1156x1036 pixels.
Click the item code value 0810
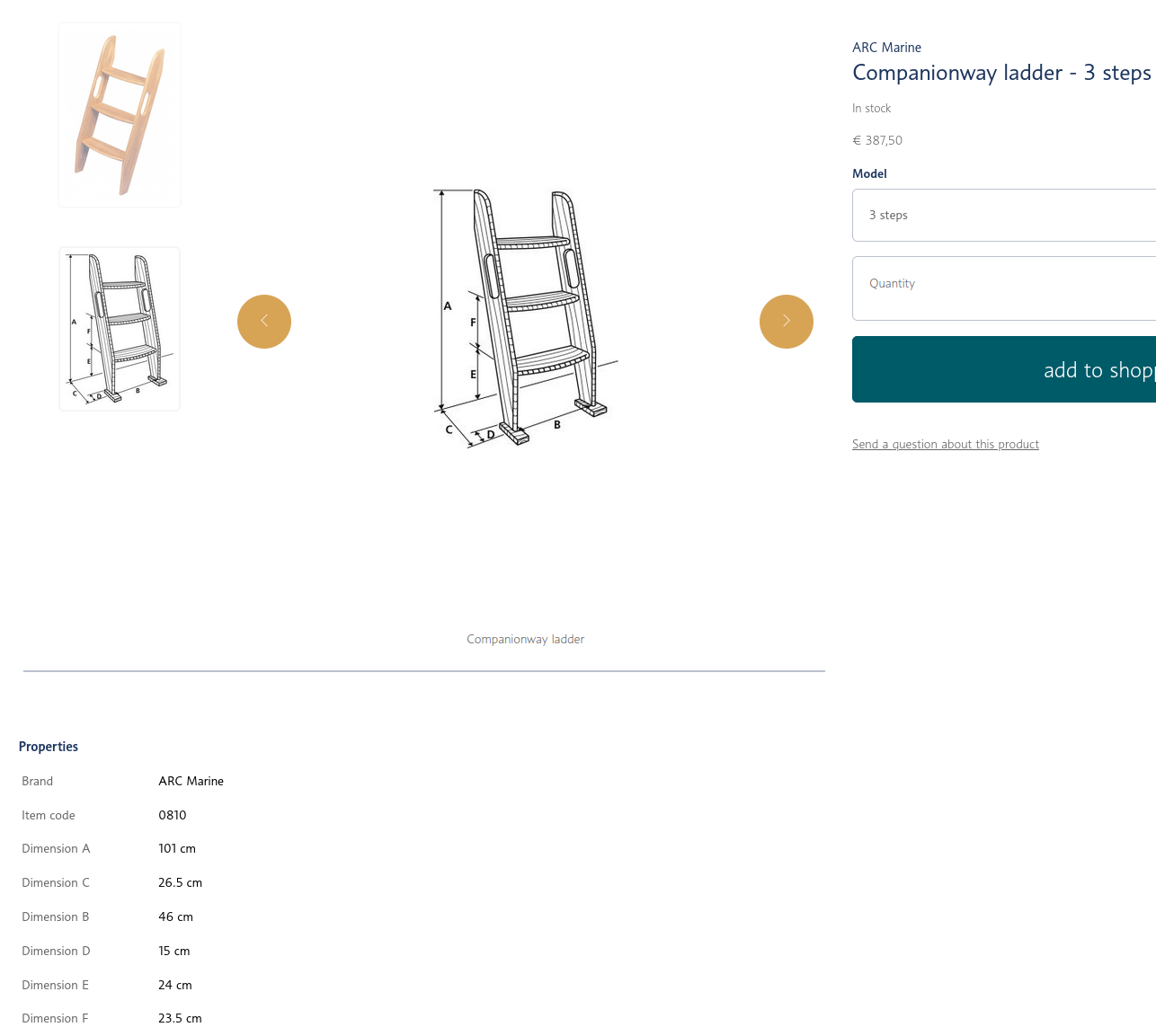[173, 816]
